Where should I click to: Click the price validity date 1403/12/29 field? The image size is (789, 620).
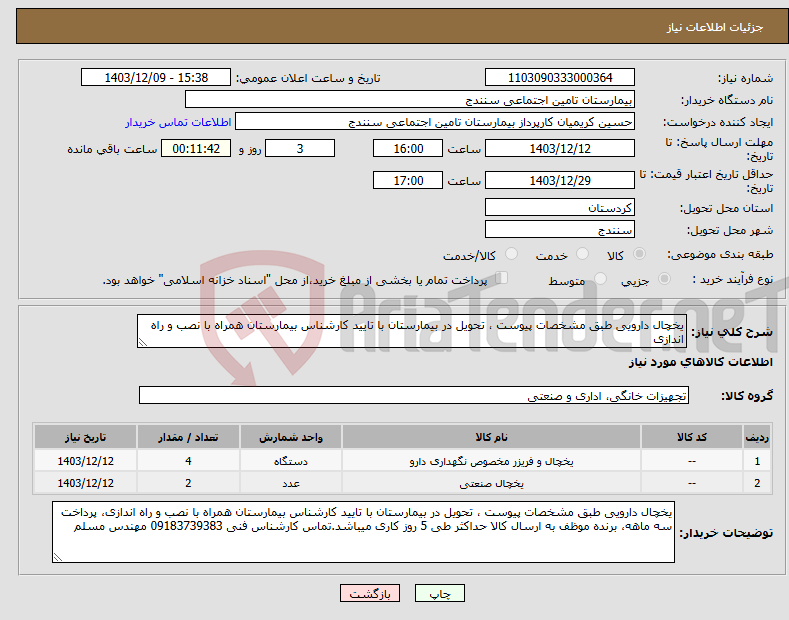pos(560,180)
